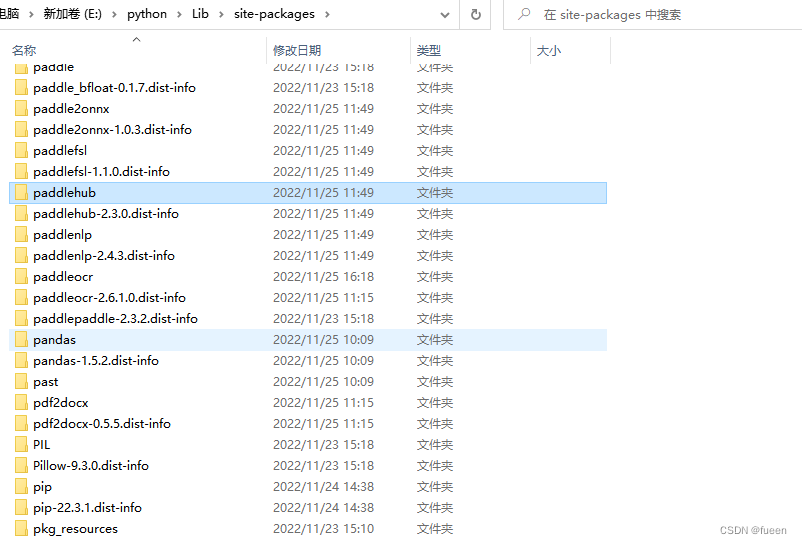Click the folder icon of paddlepaddle-2.3.2.dist-info
The image size is (802, 544).
tap(21, 318)
